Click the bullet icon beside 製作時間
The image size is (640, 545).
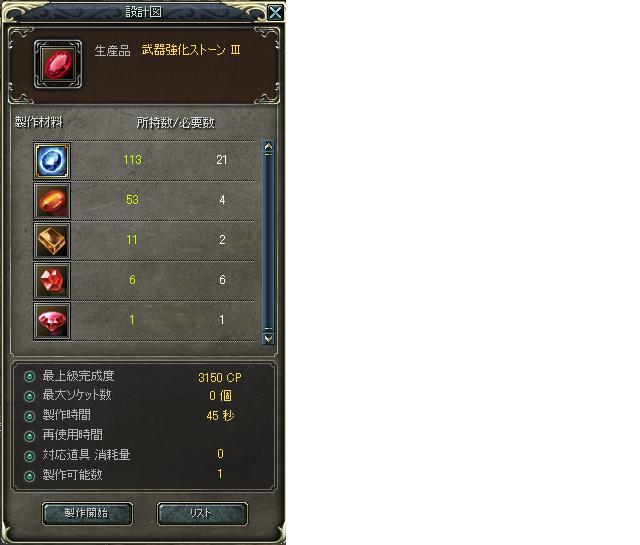29,416
